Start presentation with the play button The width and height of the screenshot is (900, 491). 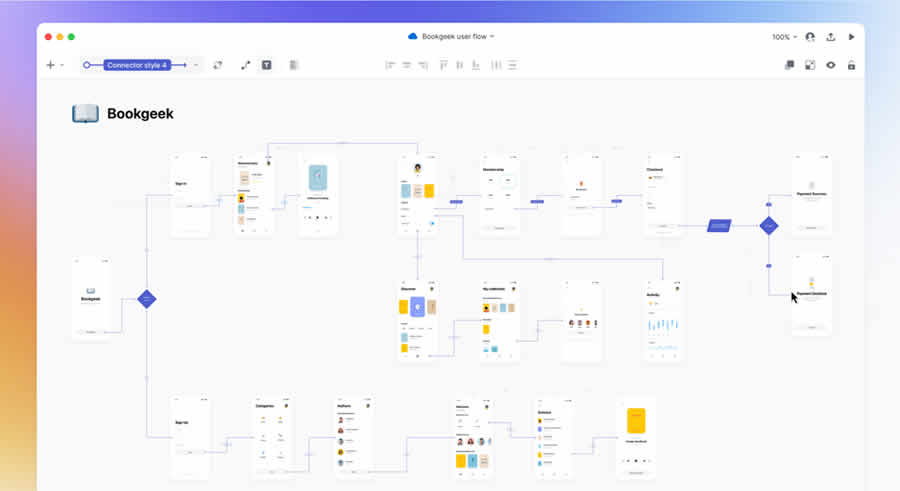[851, 37]
